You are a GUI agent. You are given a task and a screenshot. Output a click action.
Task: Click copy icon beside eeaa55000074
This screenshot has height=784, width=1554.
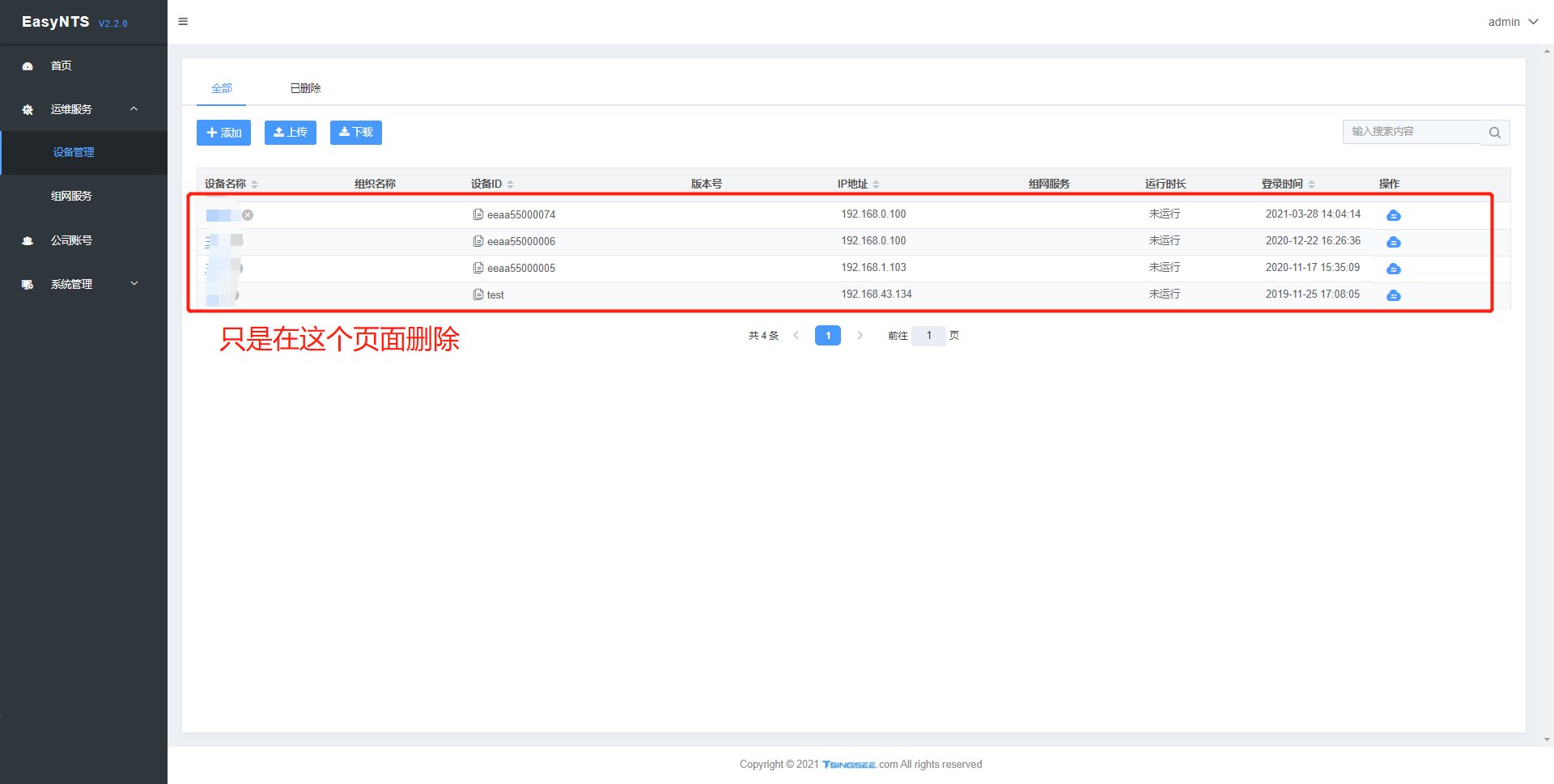478,214
